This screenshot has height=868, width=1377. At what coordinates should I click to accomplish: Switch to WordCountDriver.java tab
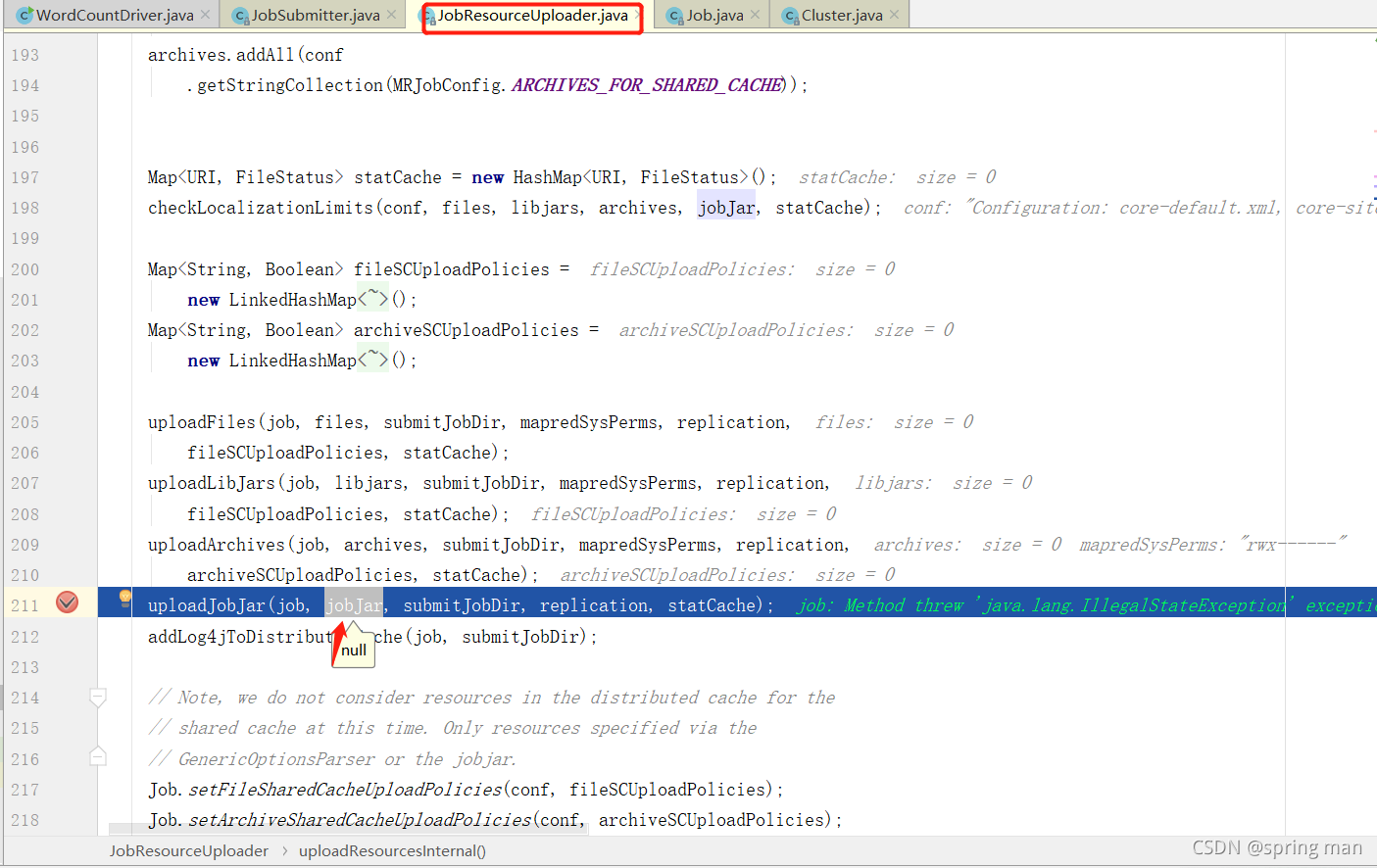pos(115,15)
